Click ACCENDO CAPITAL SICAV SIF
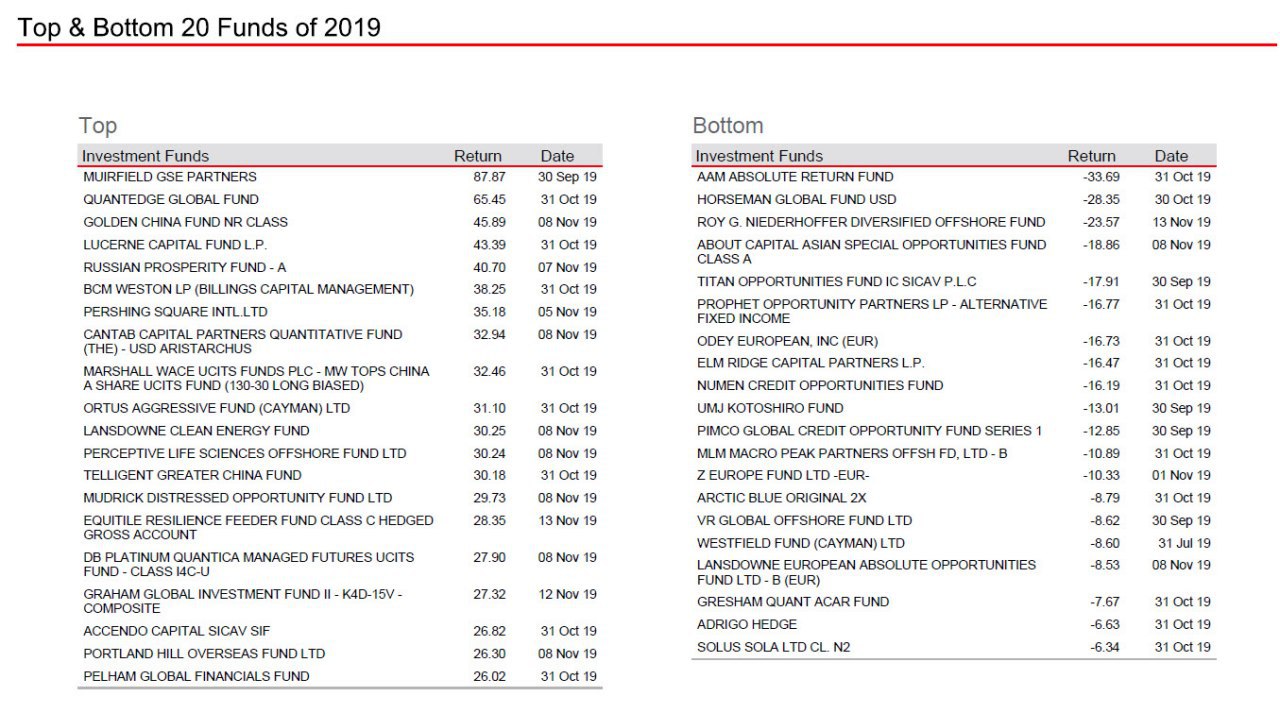This screenshot has height=713, width=1280. pos(177,631)
